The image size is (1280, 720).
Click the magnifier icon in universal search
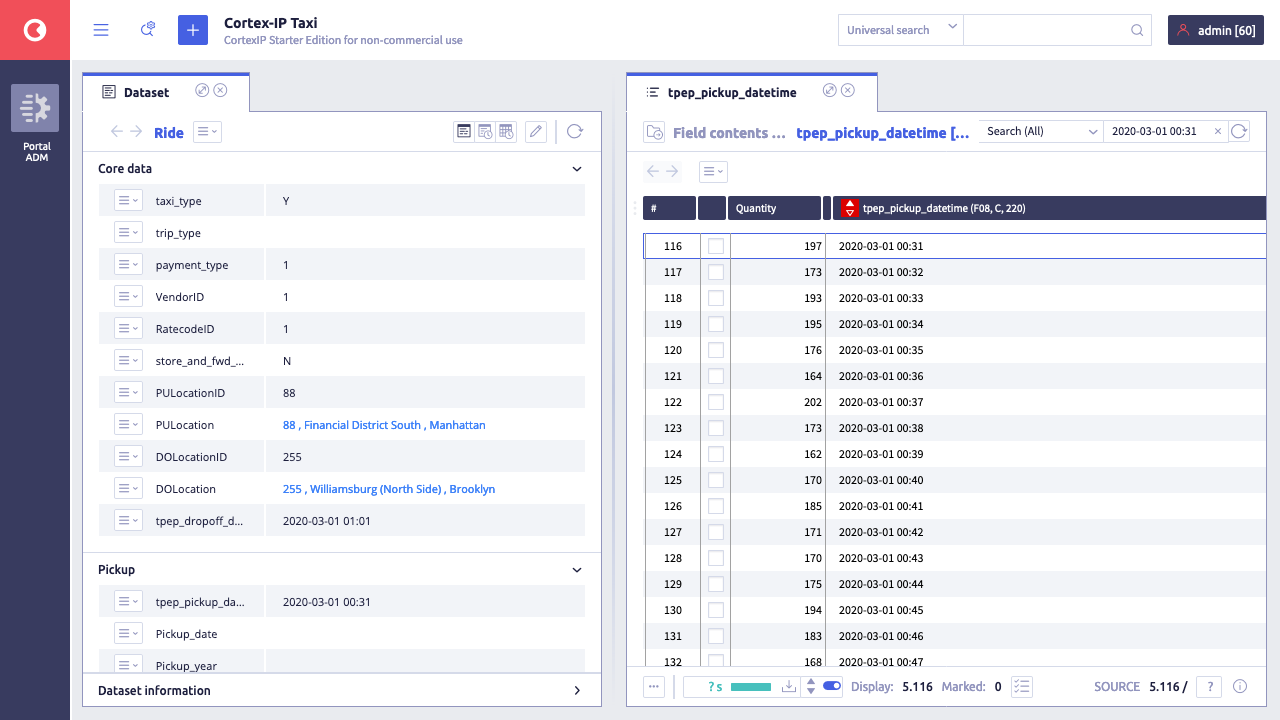tap(1137, 30)
